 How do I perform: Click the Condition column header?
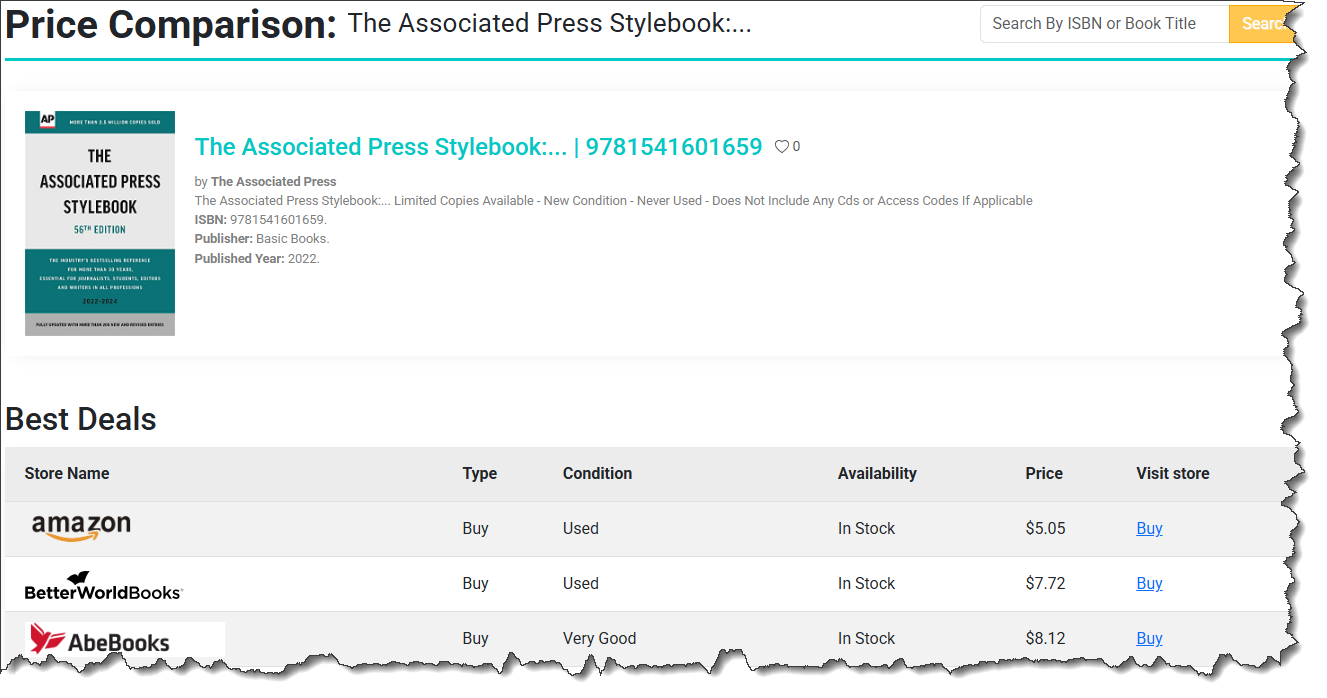(597, 473)
